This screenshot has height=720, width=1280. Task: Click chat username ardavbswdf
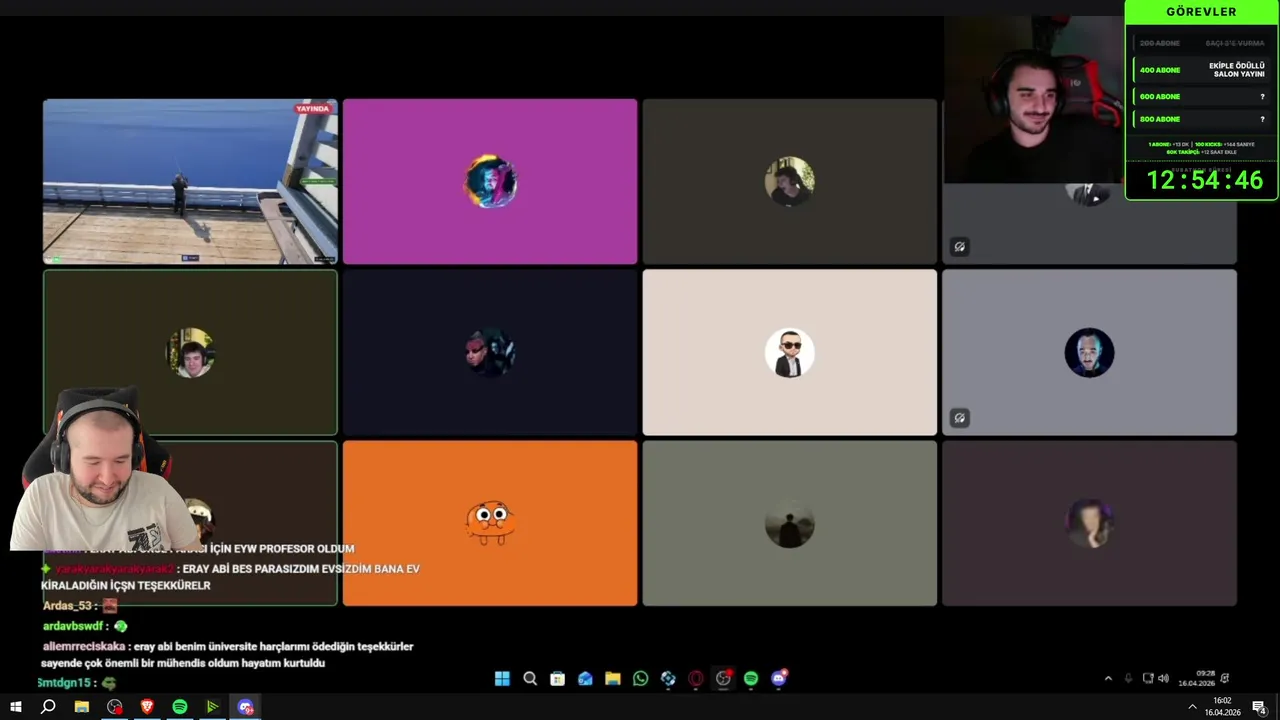[73, 626]
